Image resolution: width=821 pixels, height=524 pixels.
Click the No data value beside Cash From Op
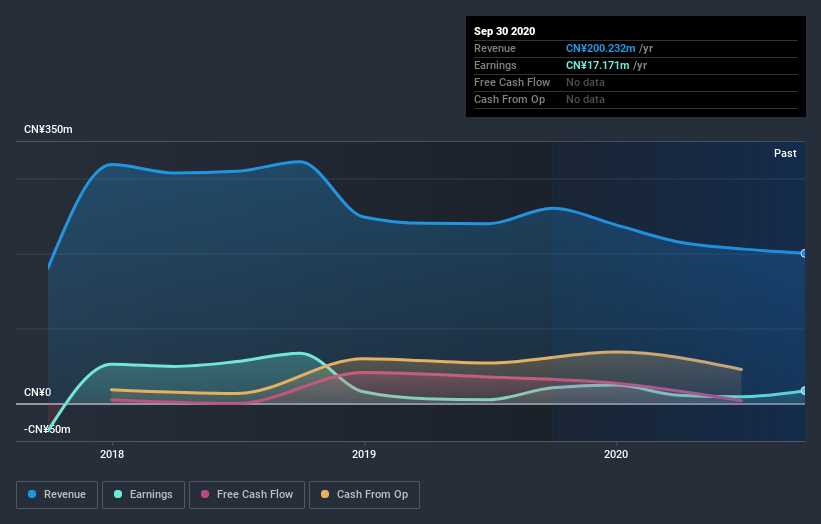pyautogui.click(x=585, y=99)
